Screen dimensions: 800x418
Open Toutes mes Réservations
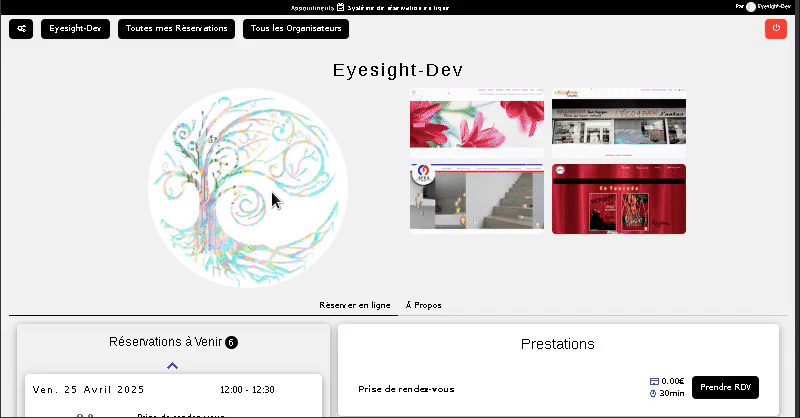[x=176, y=29]
